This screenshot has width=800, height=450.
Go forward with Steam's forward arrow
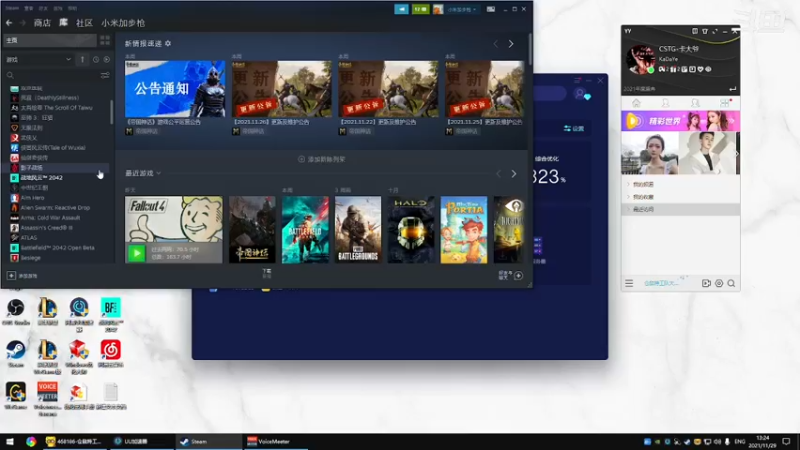coord(22,23)
